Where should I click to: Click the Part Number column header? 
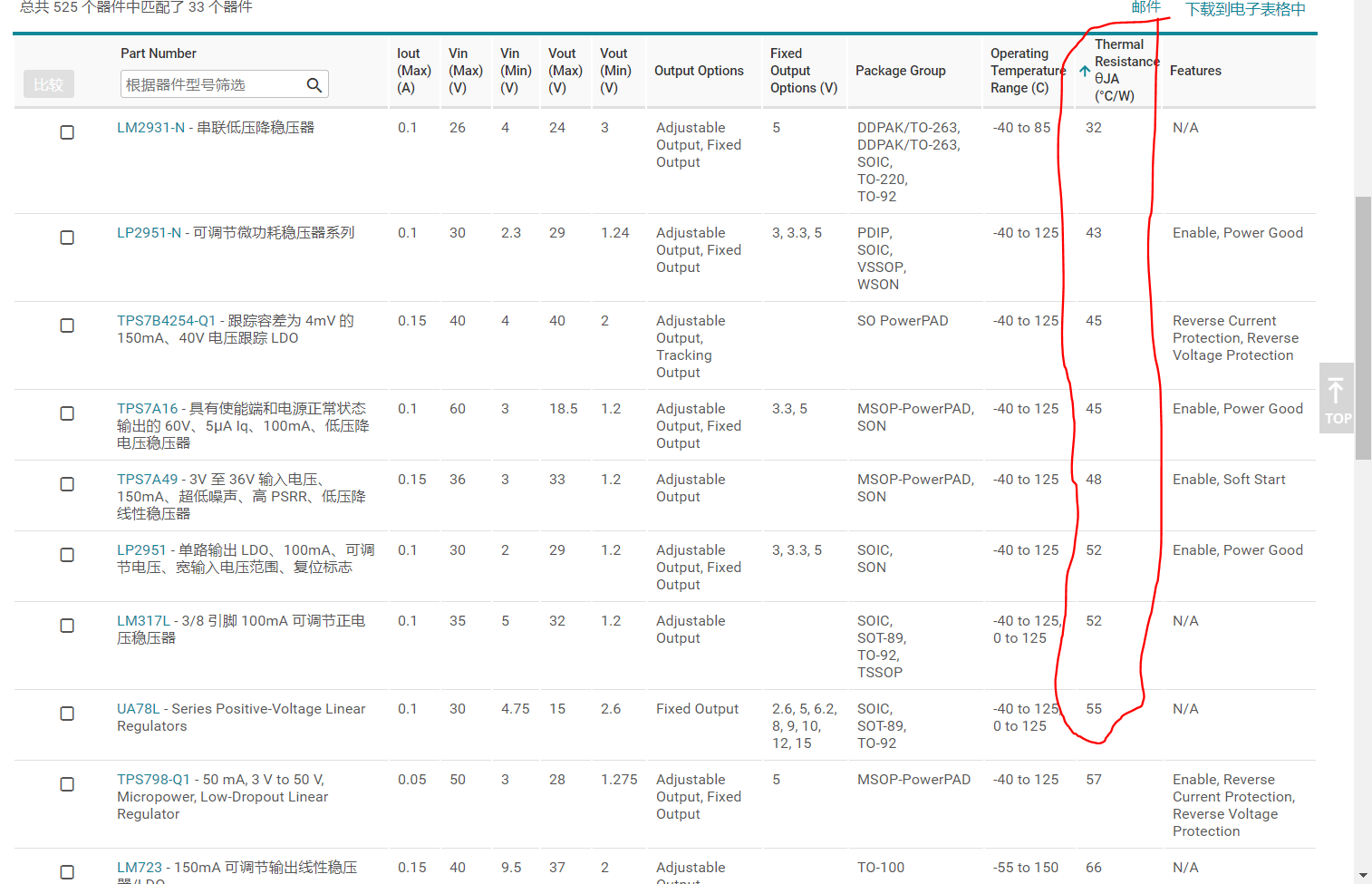click(159, 53)
